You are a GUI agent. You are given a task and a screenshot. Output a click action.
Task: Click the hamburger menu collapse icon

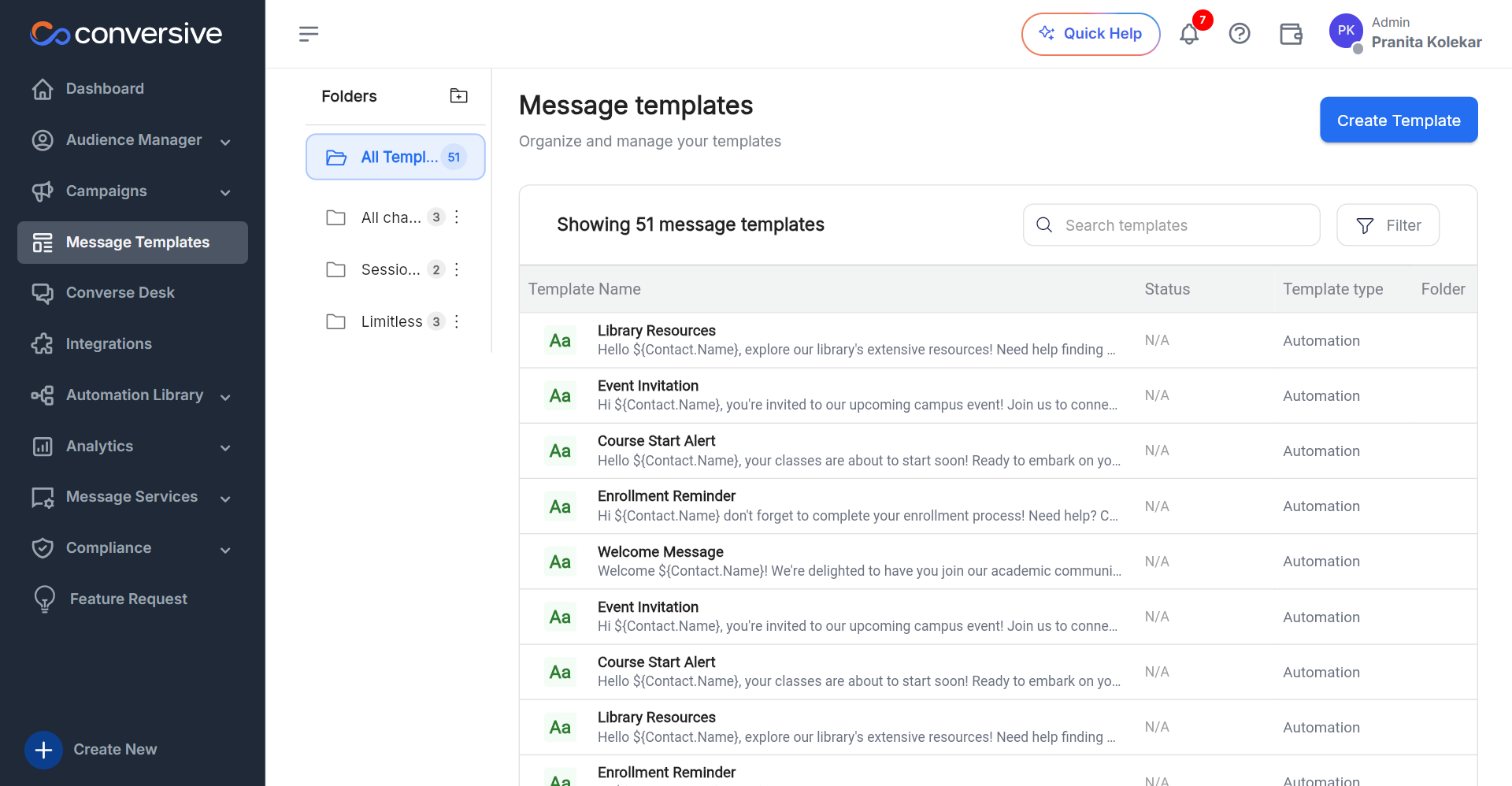309,33
